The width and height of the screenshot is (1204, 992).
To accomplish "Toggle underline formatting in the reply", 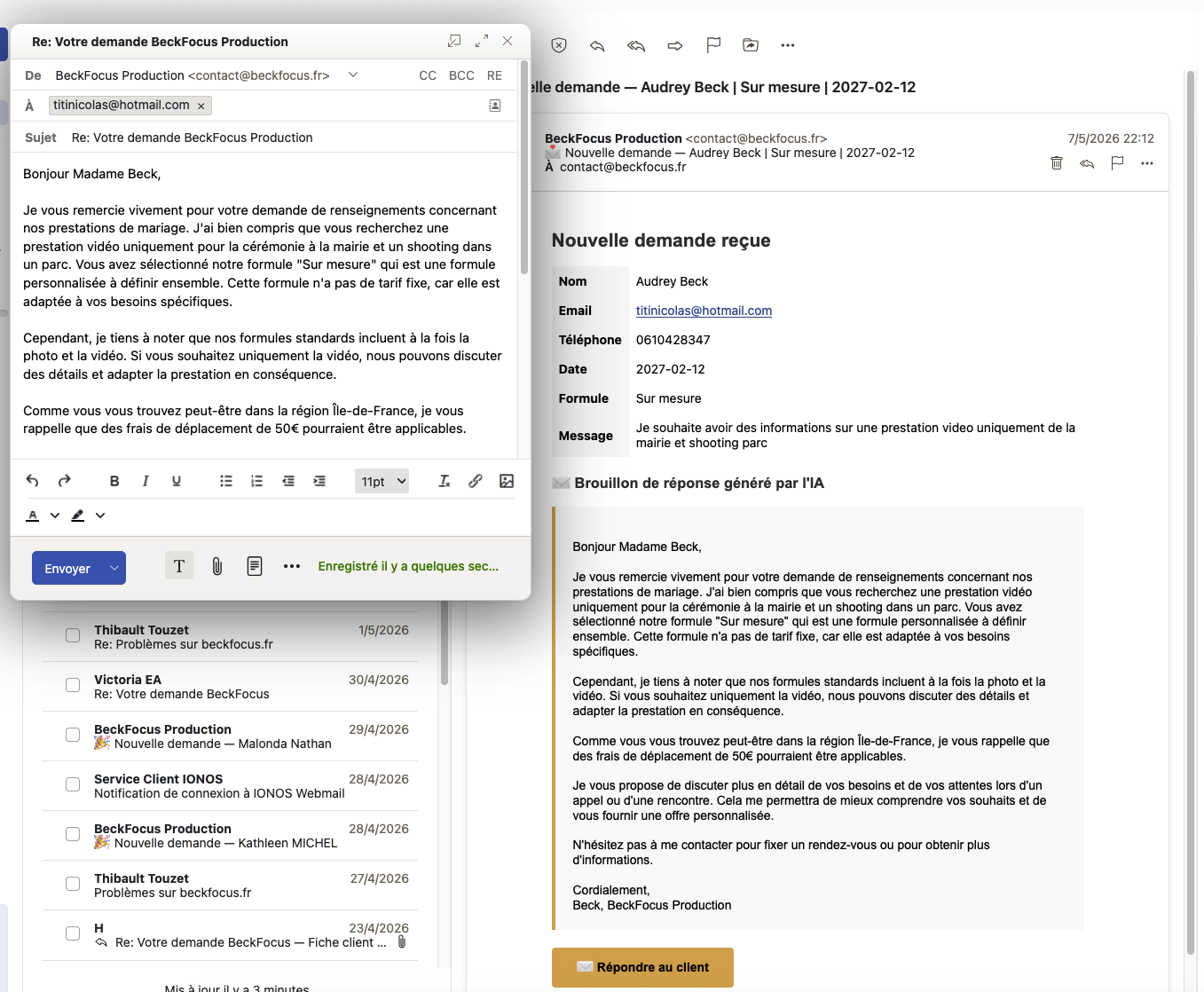I will (x=177, y=481).
